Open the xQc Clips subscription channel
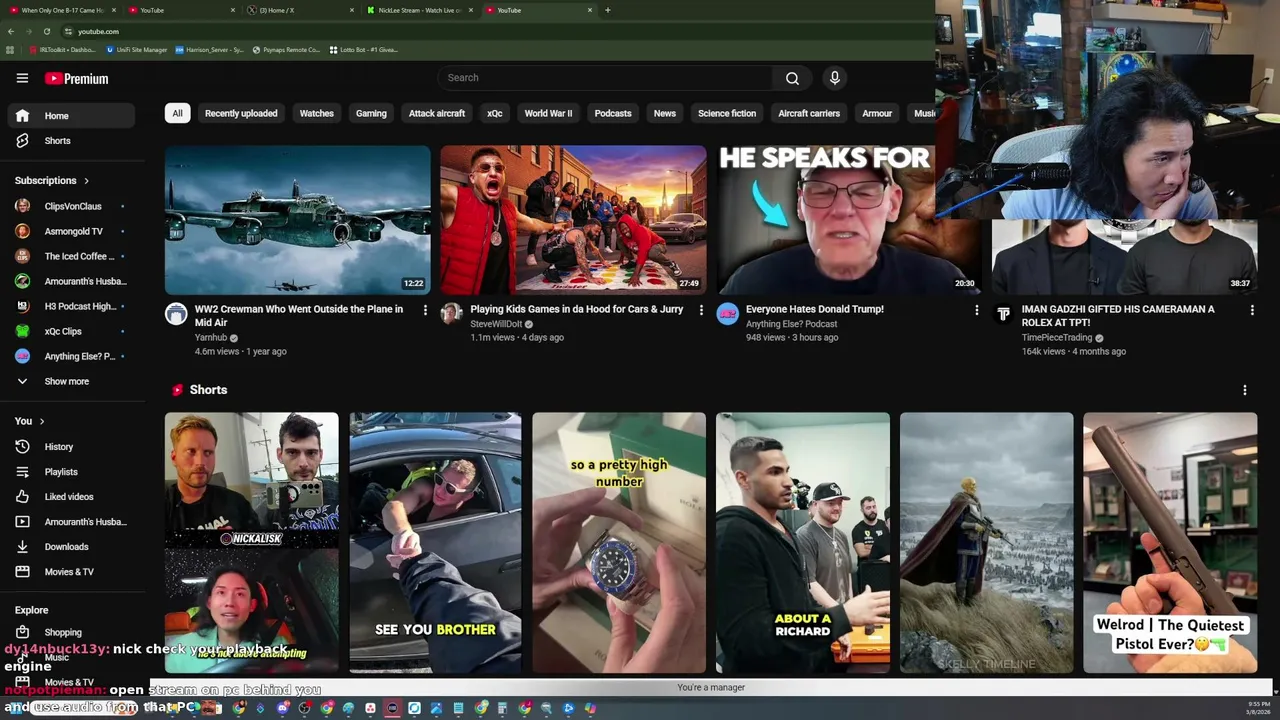1280x720 pixels. [70, 331]
